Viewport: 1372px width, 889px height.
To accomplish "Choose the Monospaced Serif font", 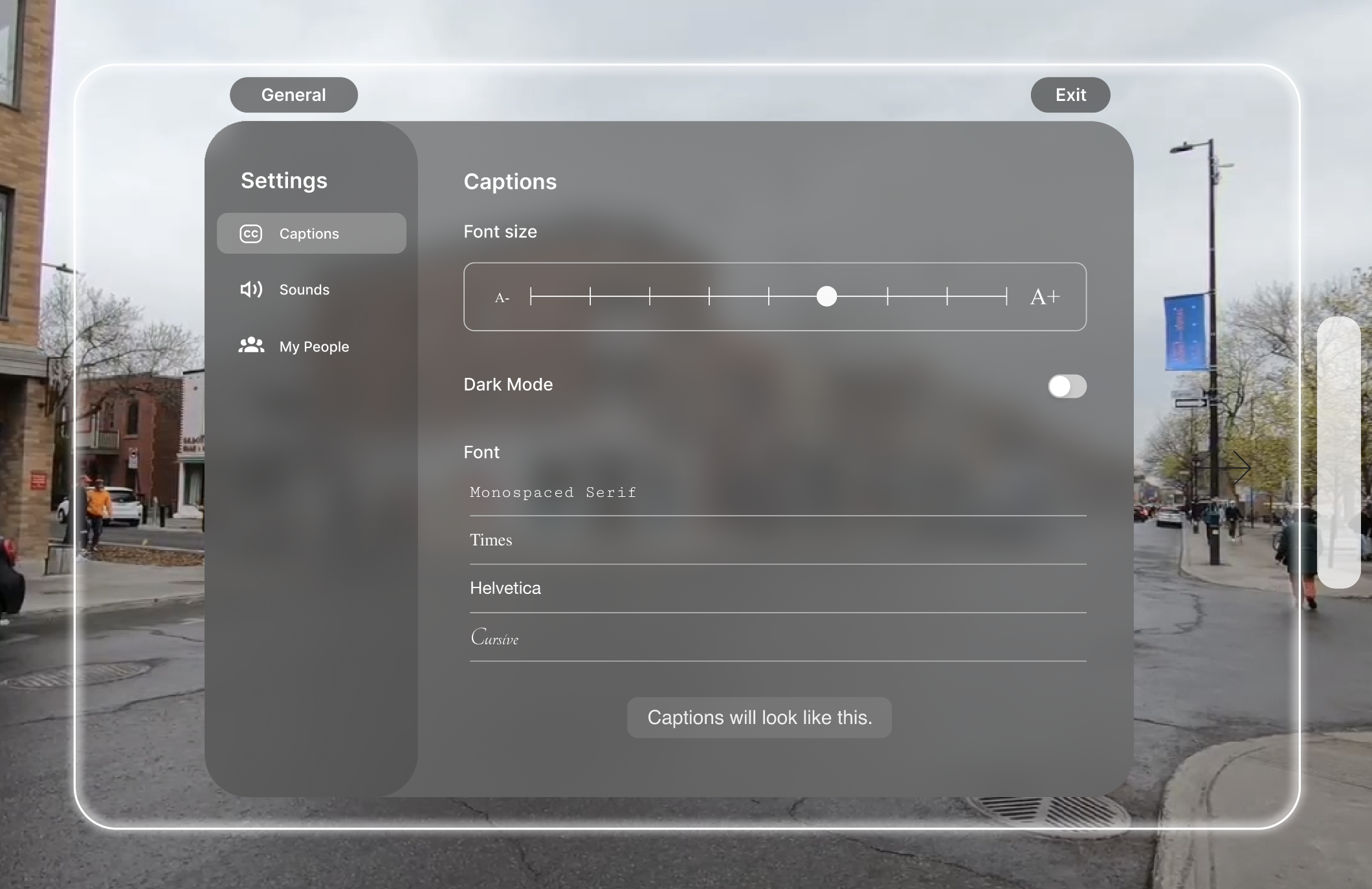I will [553, 492].
